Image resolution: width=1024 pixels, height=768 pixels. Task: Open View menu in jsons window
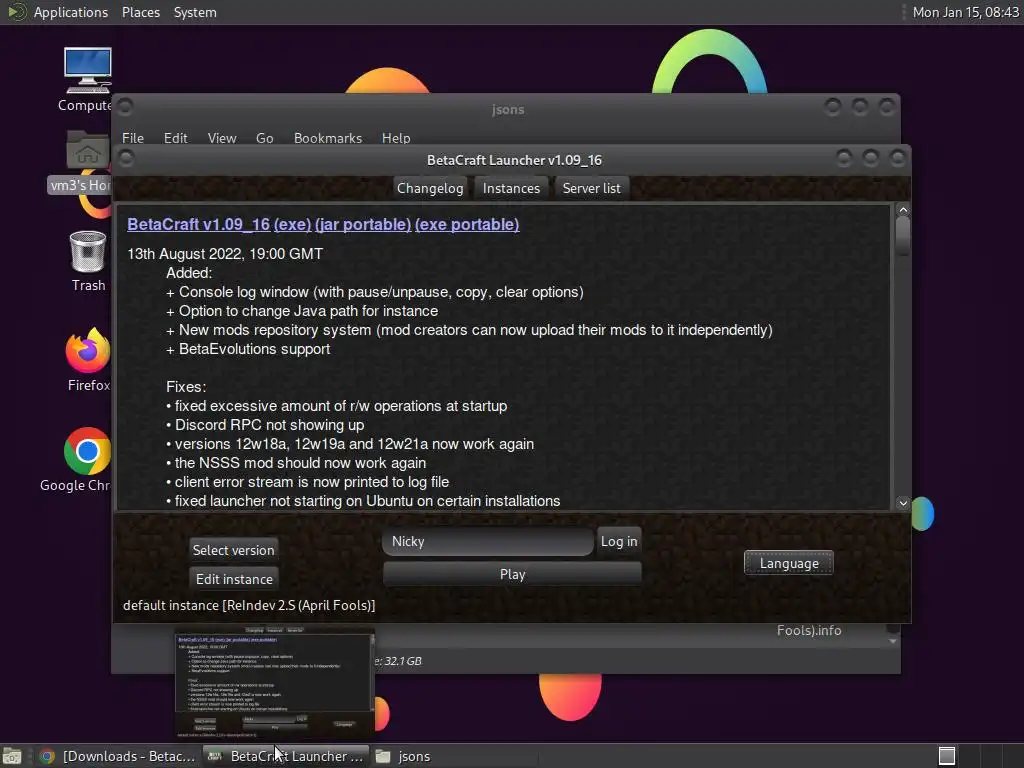click(221, 138)
